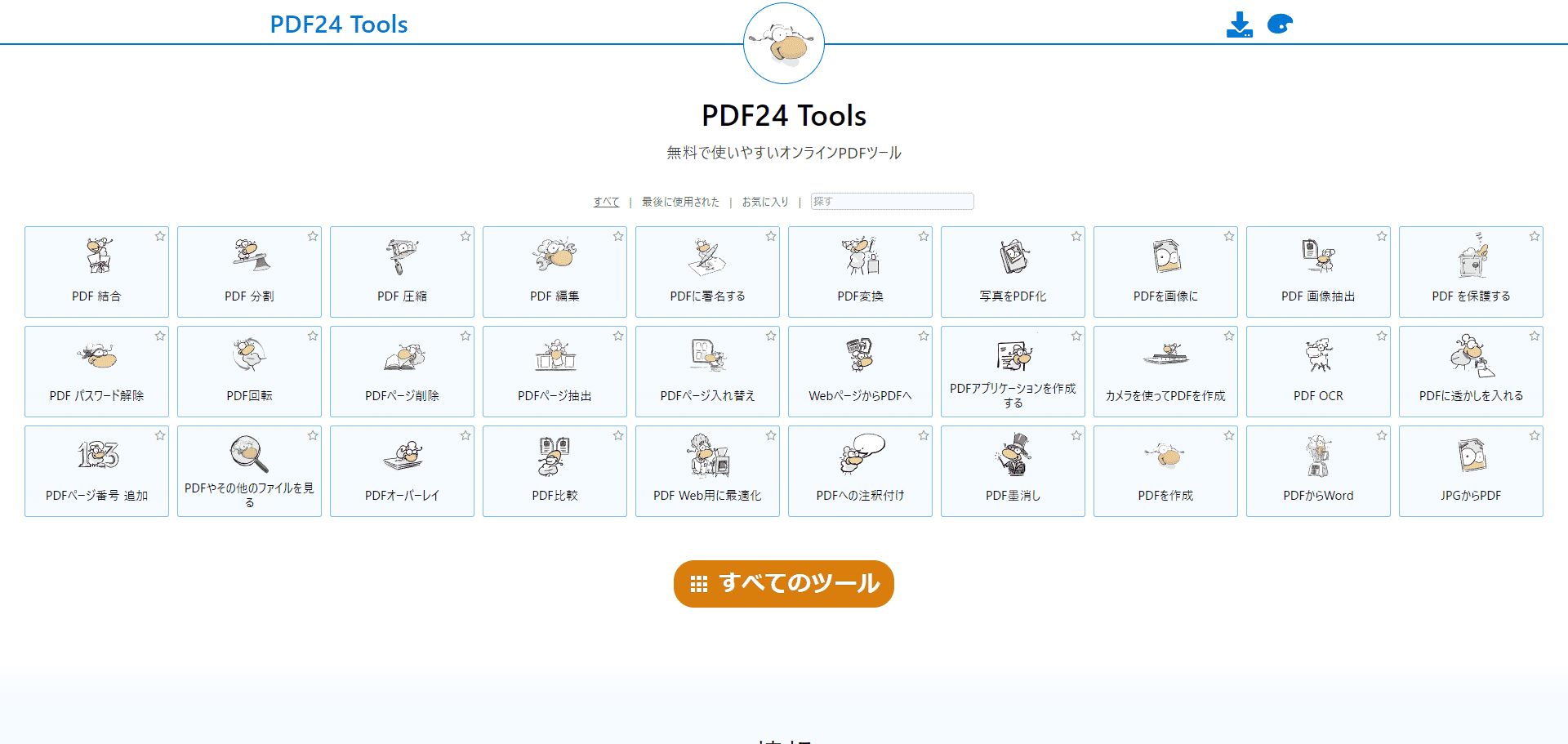This screenshot has height=744, width=1568.
Task: Click the sheep logo in the header
Action: tap(784, 43)
